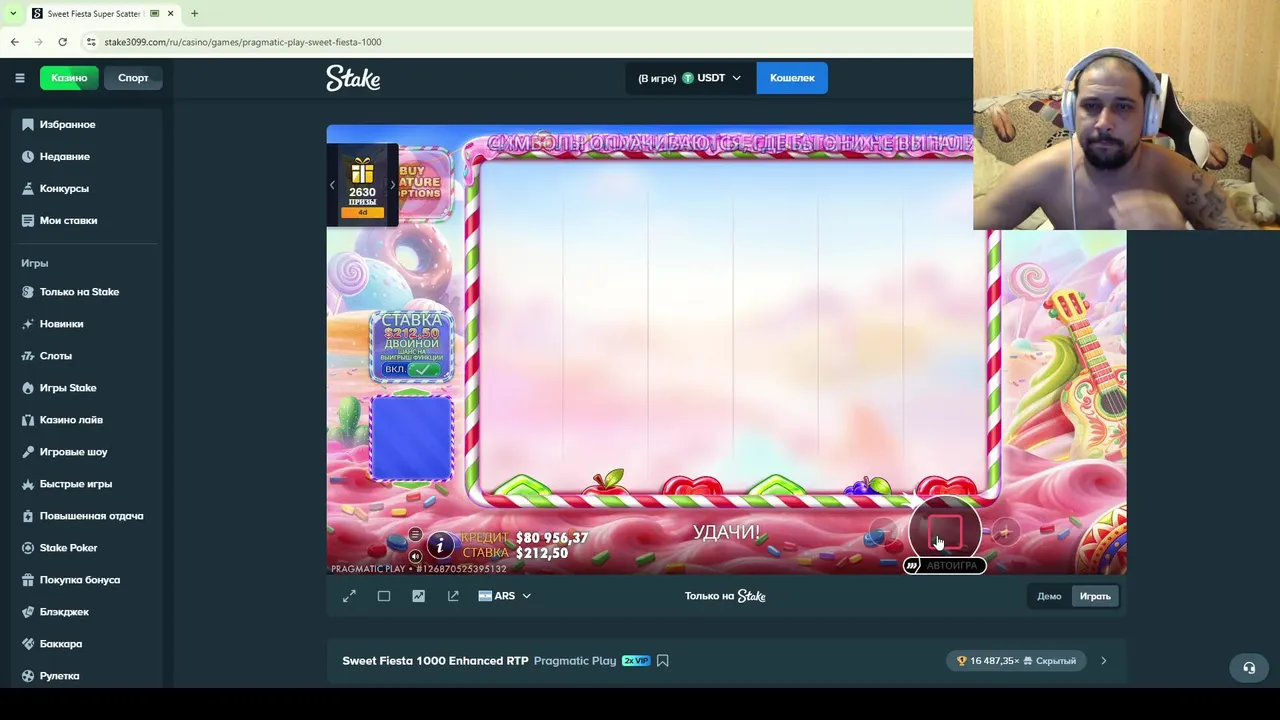Click the browser address bar URL
This screenshot has width=1280, height=720.
(x=242, y=42)
